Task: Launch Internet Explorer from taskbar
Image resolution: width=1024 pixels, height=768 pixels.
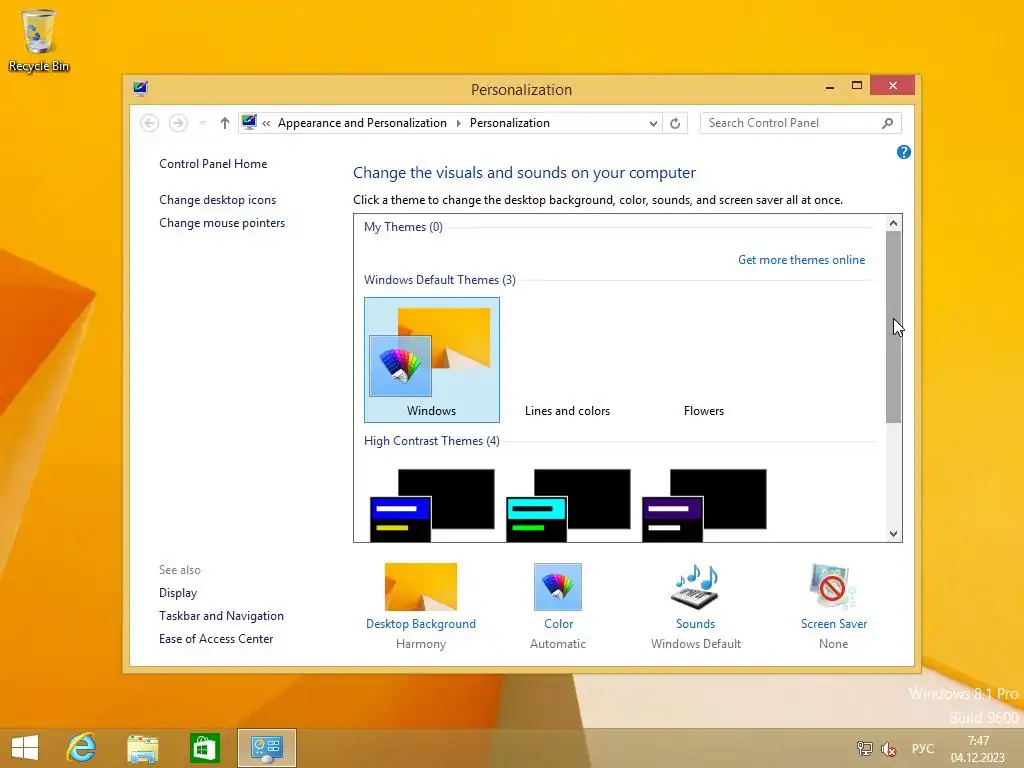Action: (82, 748)
